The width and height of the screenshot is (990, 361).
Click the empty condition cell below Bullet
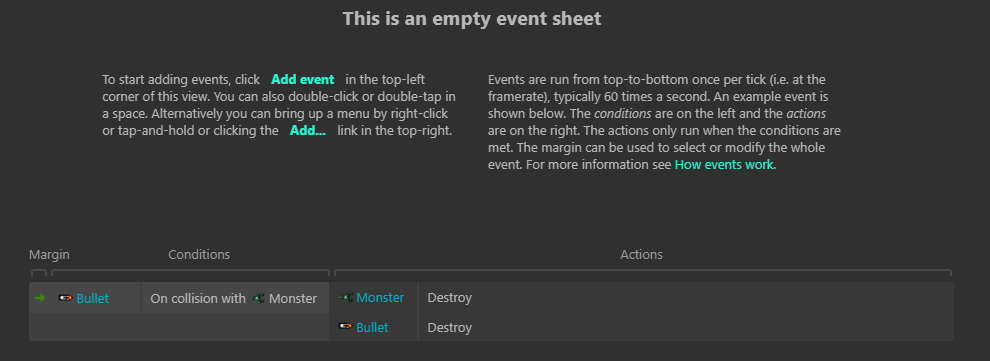click(179, 327)
